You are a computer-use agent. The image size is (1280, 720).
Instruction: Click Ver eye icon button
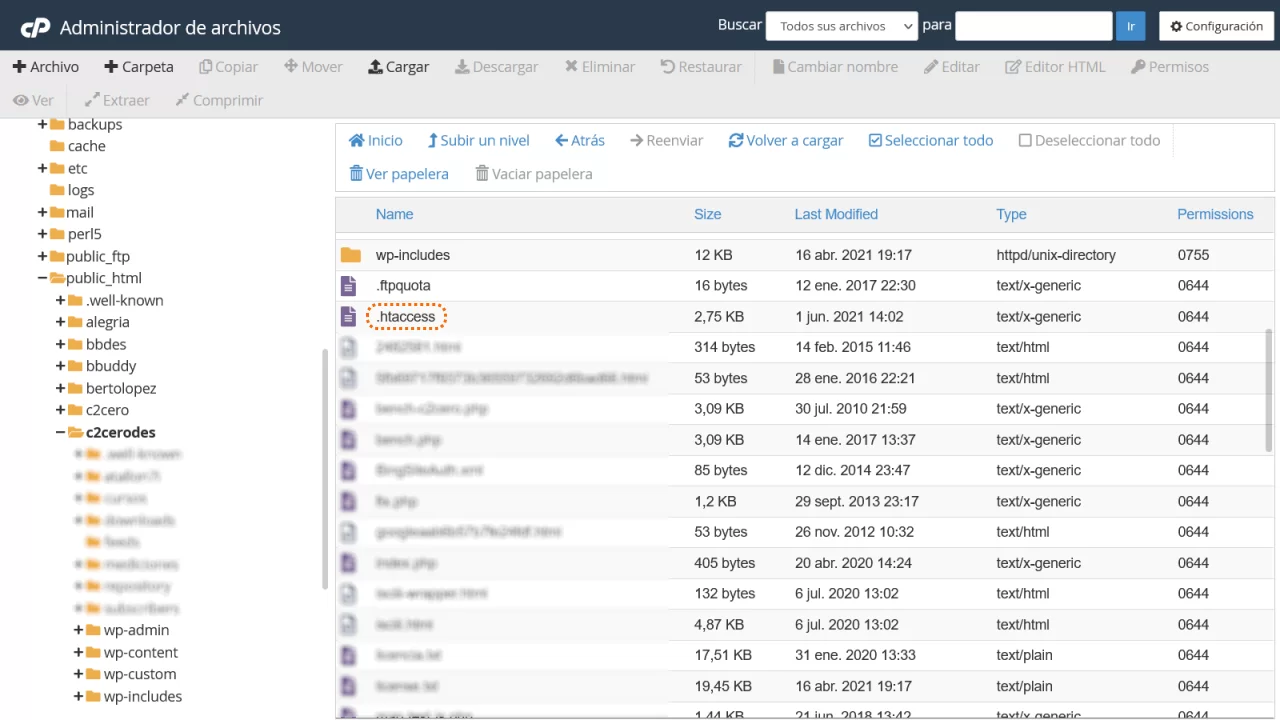pos(33,101)
